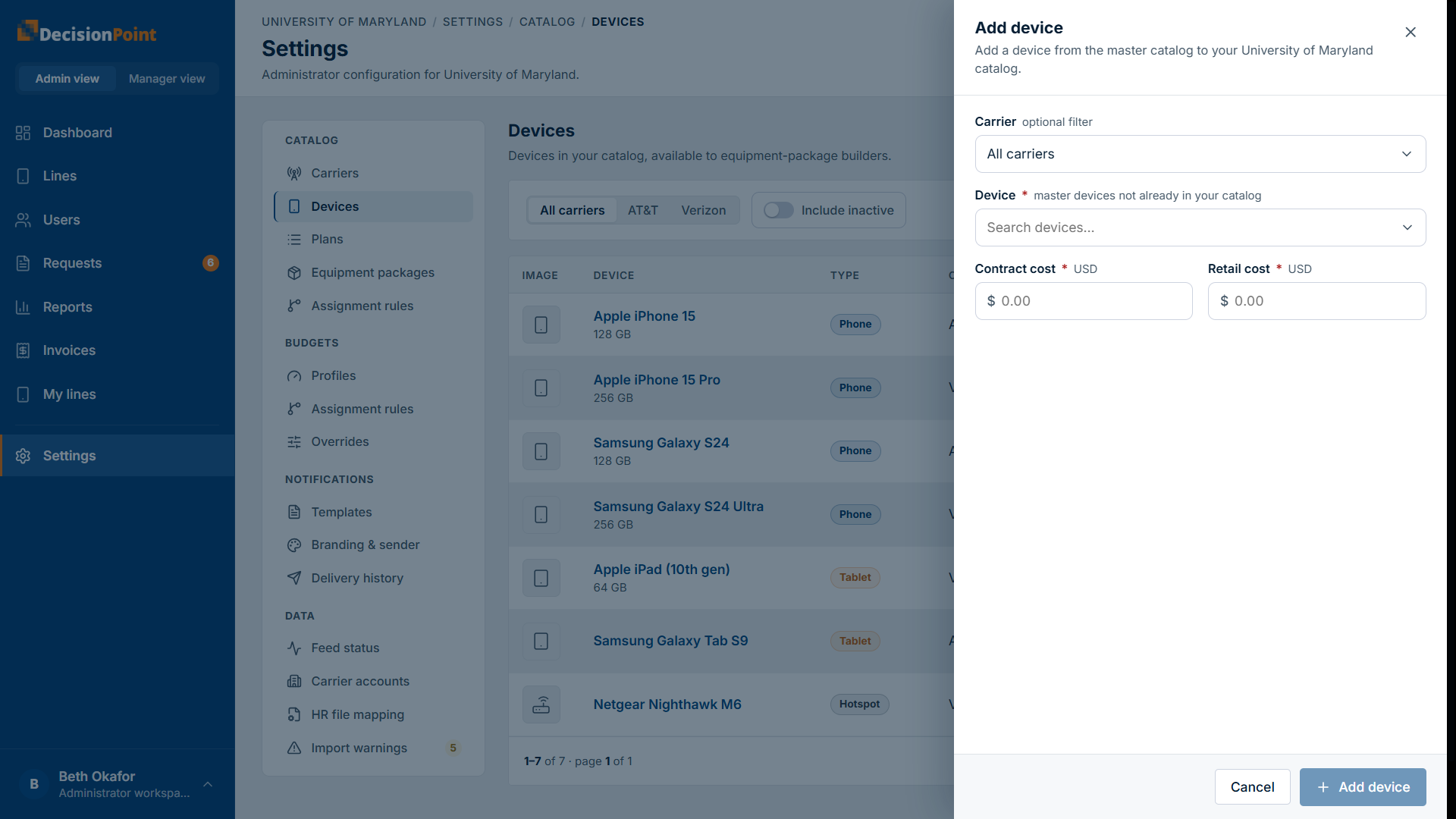Click the Profiles gauge icon
This screenshot has height=819, width=1456.
point(294,376)
